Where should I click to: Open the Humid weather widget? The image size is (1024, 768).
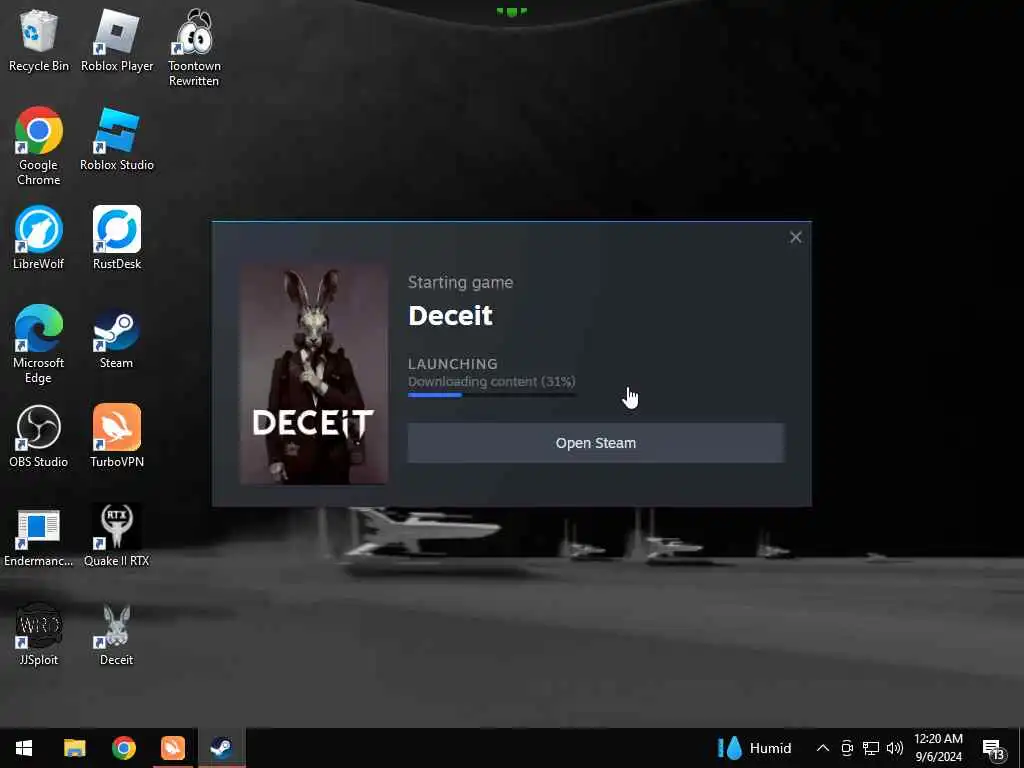click(755, 748)
